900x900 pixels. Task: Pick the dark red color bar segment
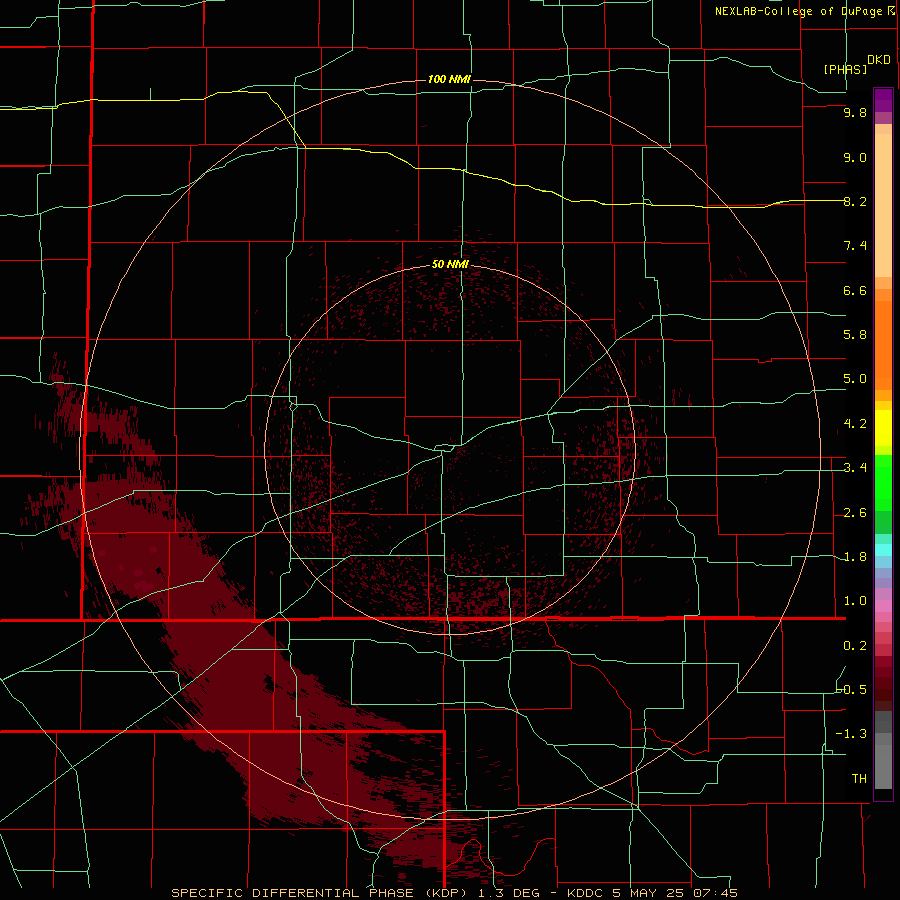(x=883, y=683)
